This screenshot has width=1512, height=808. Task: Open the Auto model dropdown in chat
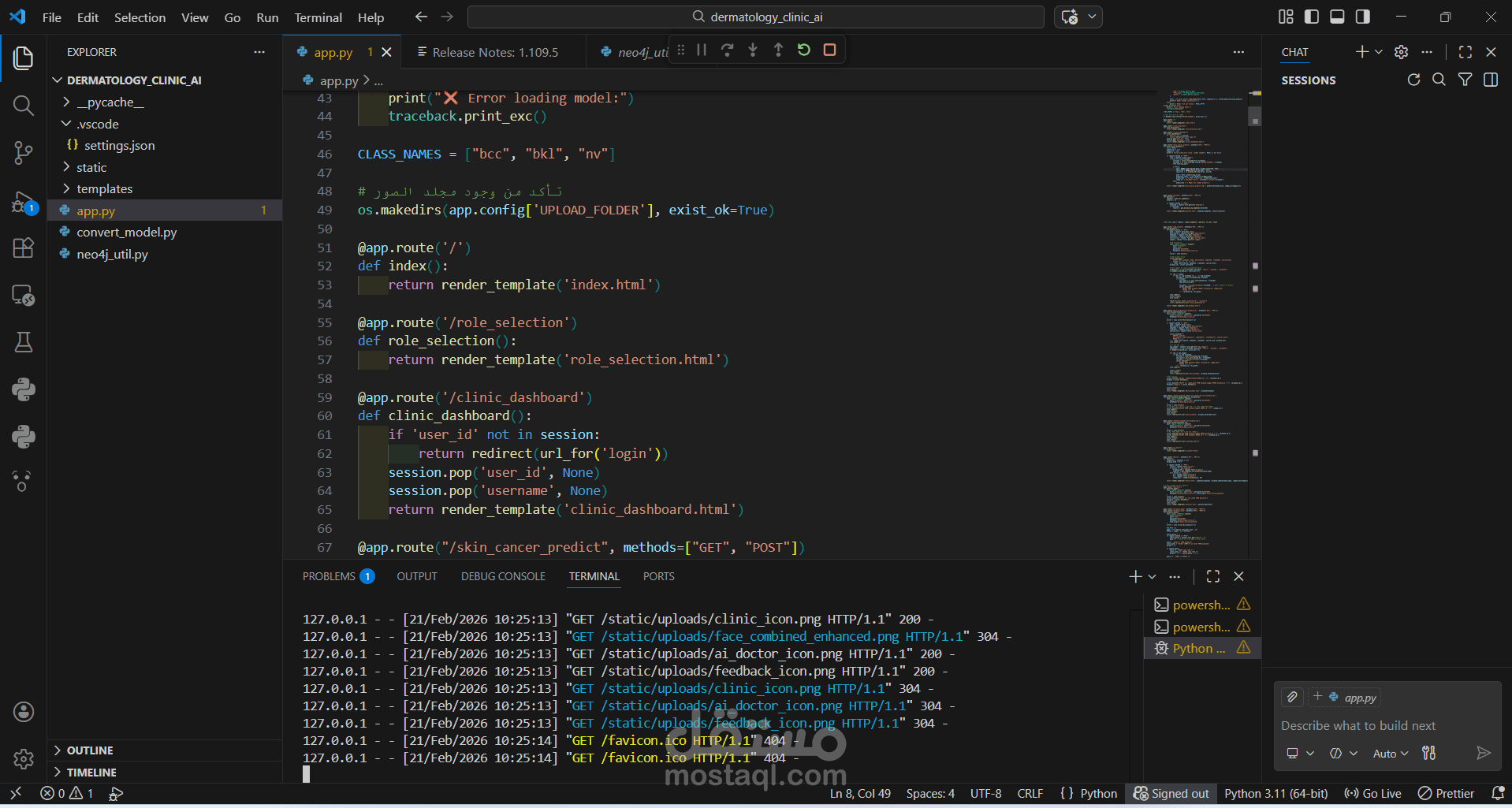click(1390, 754)
